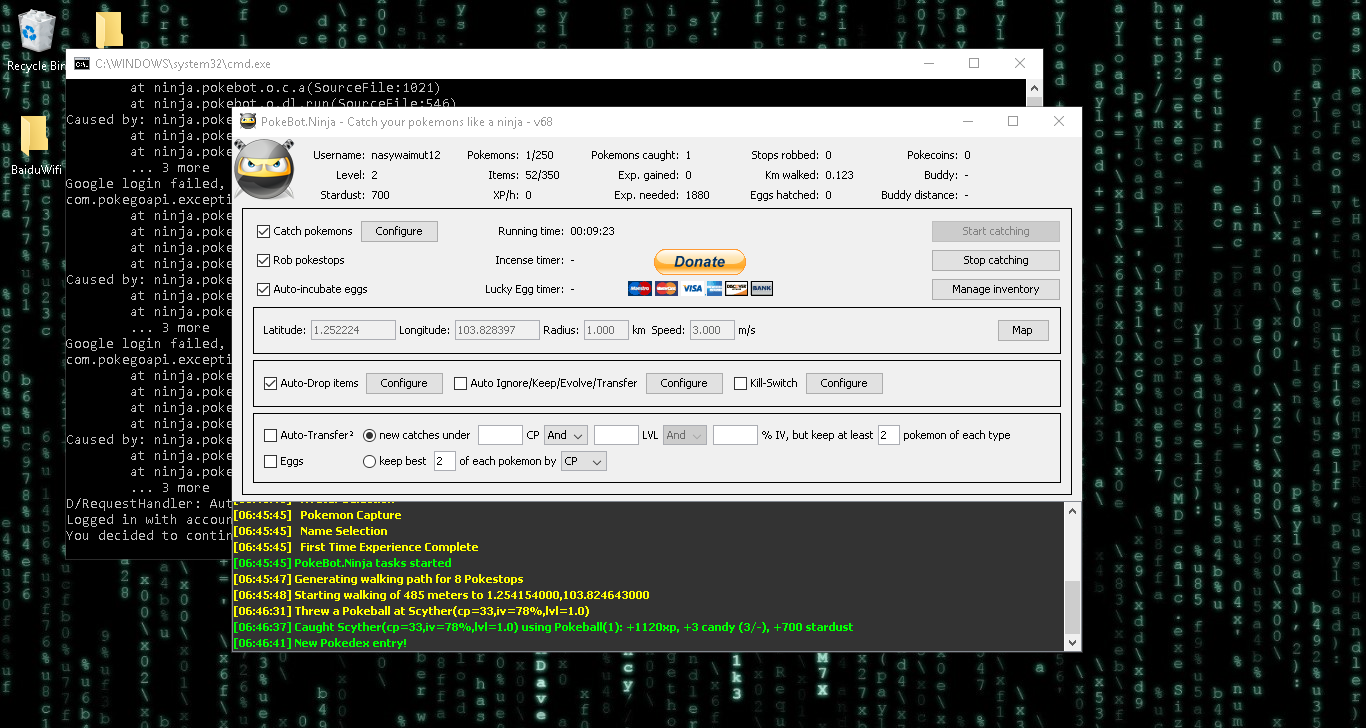The image size is (1366, 728).
Task: Open the Manage inventory button
Action: (995, 289)
